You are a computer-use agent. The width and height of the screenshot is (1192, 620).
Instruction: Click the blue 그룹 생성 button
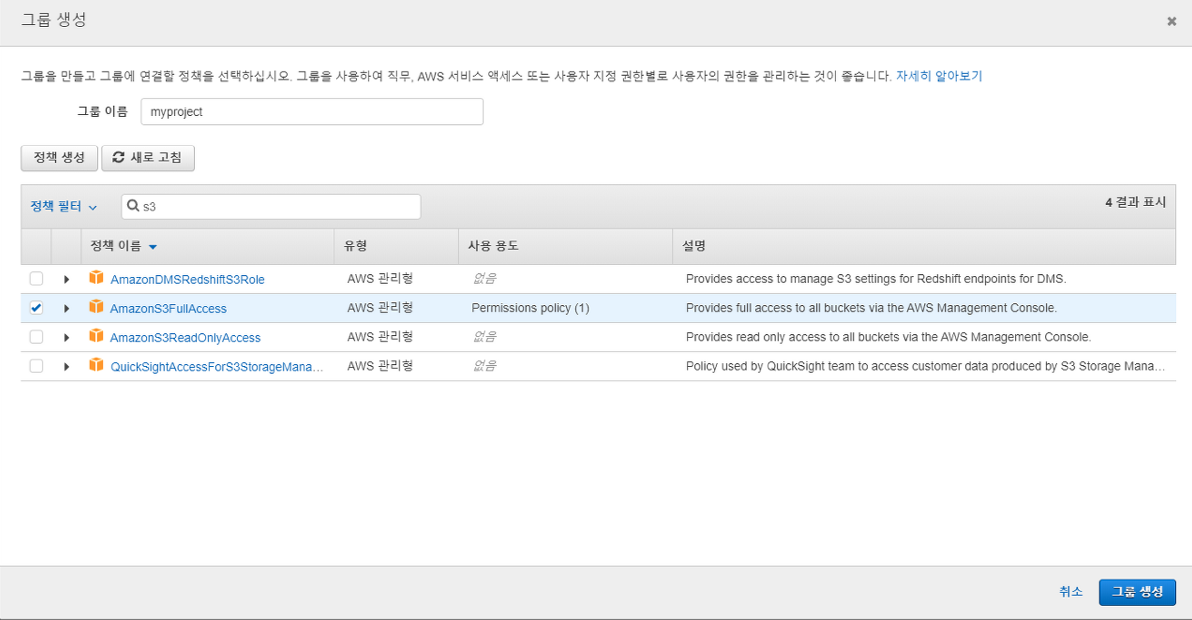(1137, 592)
